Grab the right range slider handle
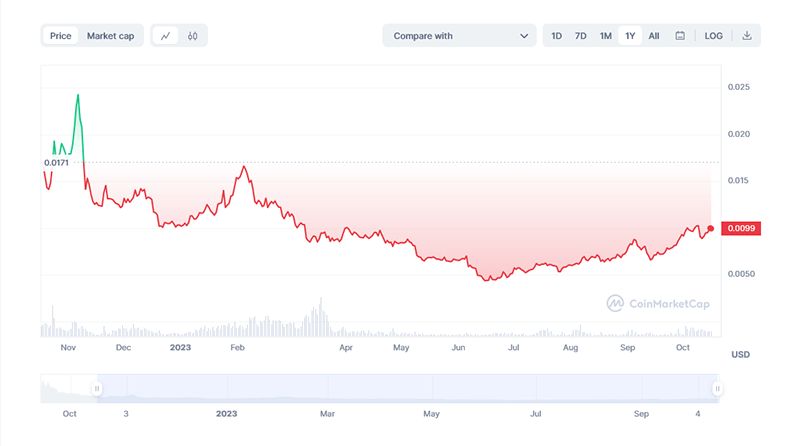This screenshot has height=446, width=800. point(717,389)
